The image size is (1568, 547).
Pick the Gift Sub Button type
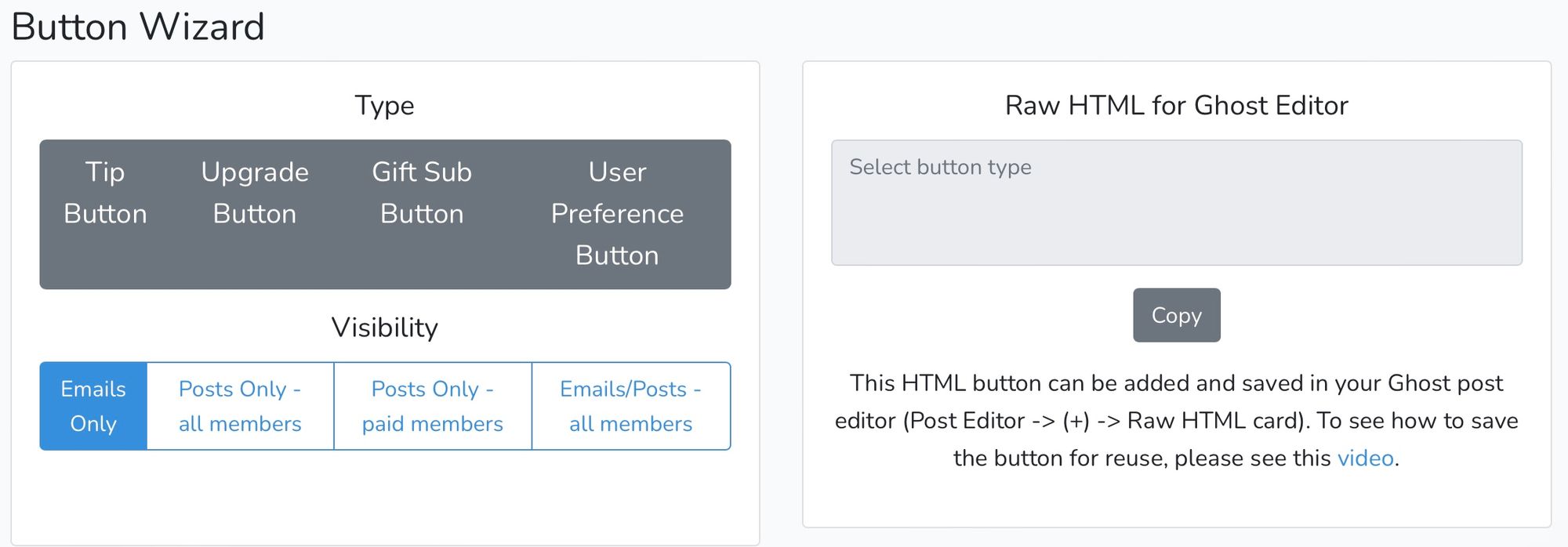(x=422, y=193)
